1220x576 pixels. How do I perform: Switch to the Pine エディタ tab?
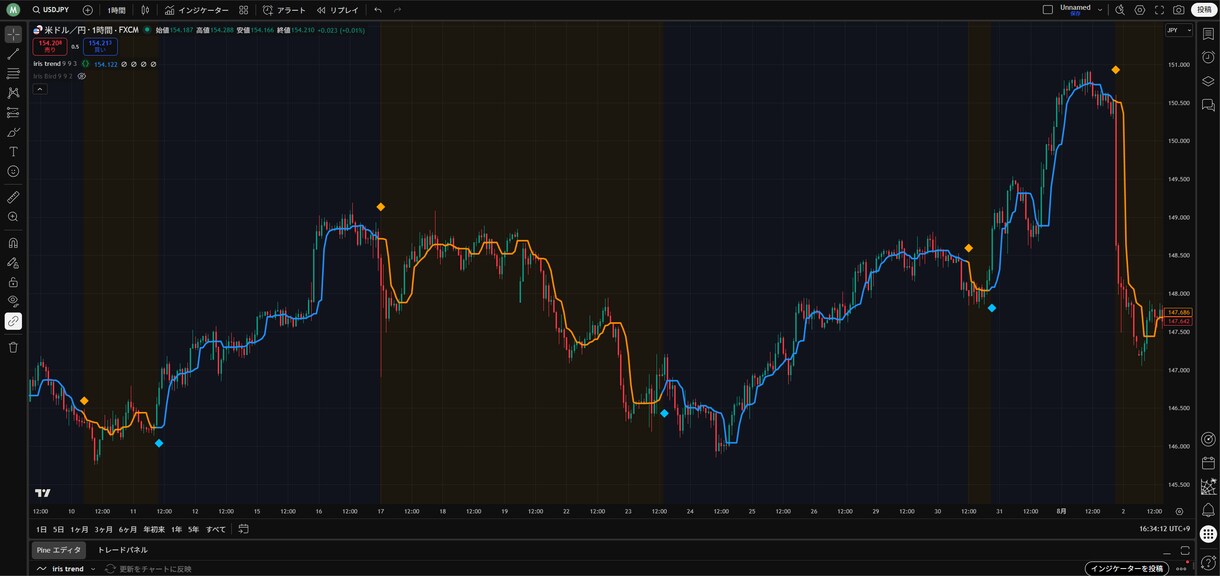[59, 550]
